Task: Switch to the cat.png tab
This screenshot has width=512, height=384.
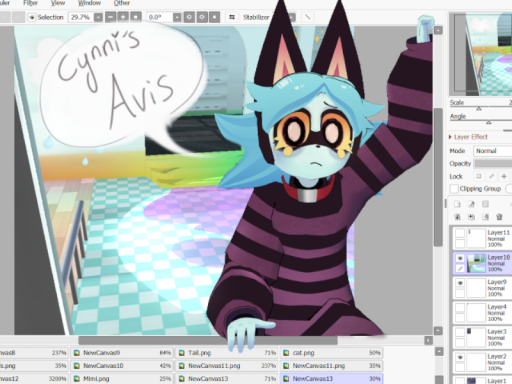Action: pos(331,353)
